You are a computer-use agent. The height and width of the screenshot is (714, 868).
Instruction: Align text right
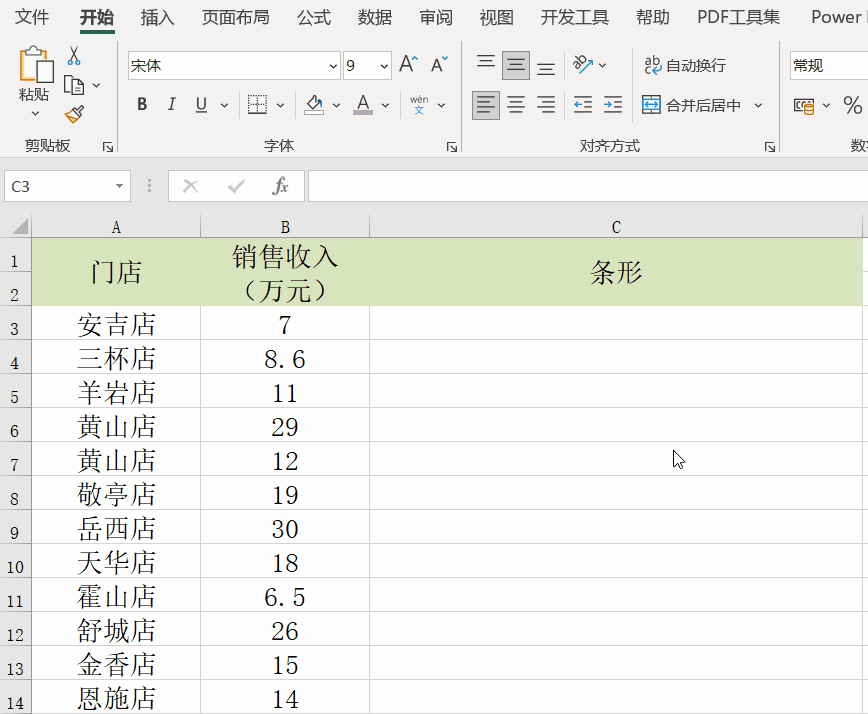(546, 105)
